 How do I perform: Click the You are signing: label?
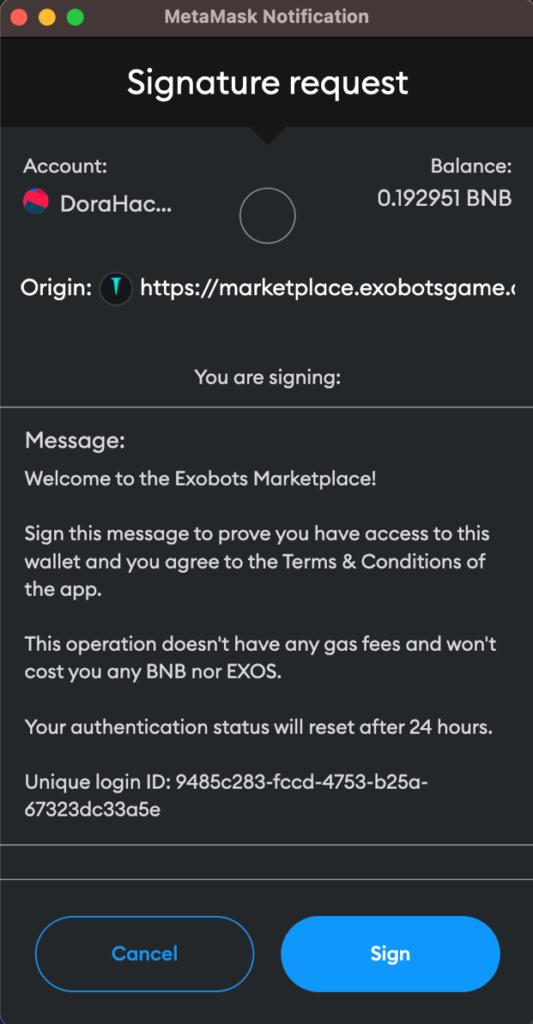[x=267, y=377]
